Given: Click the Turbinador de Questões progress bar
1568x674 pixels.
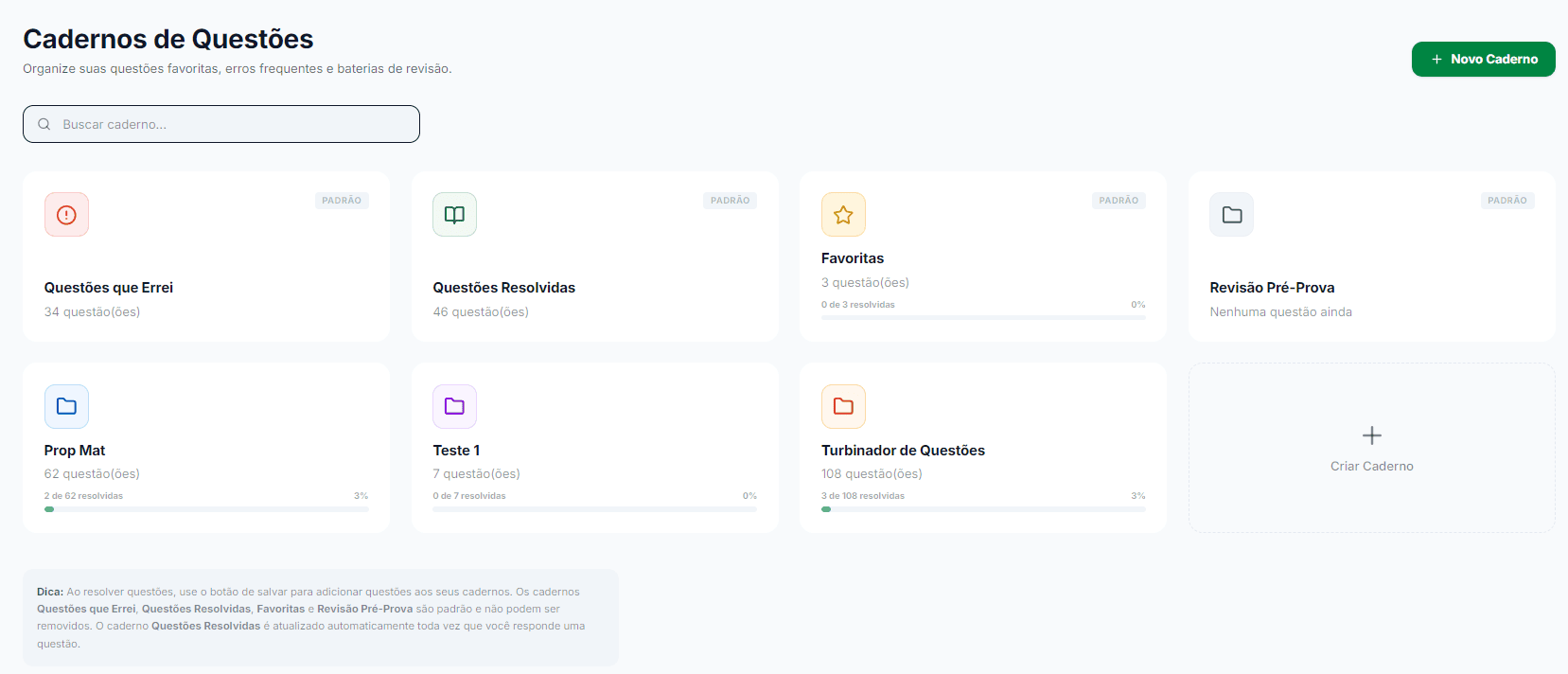Looking at the screenshot, I should click(983, 509).
